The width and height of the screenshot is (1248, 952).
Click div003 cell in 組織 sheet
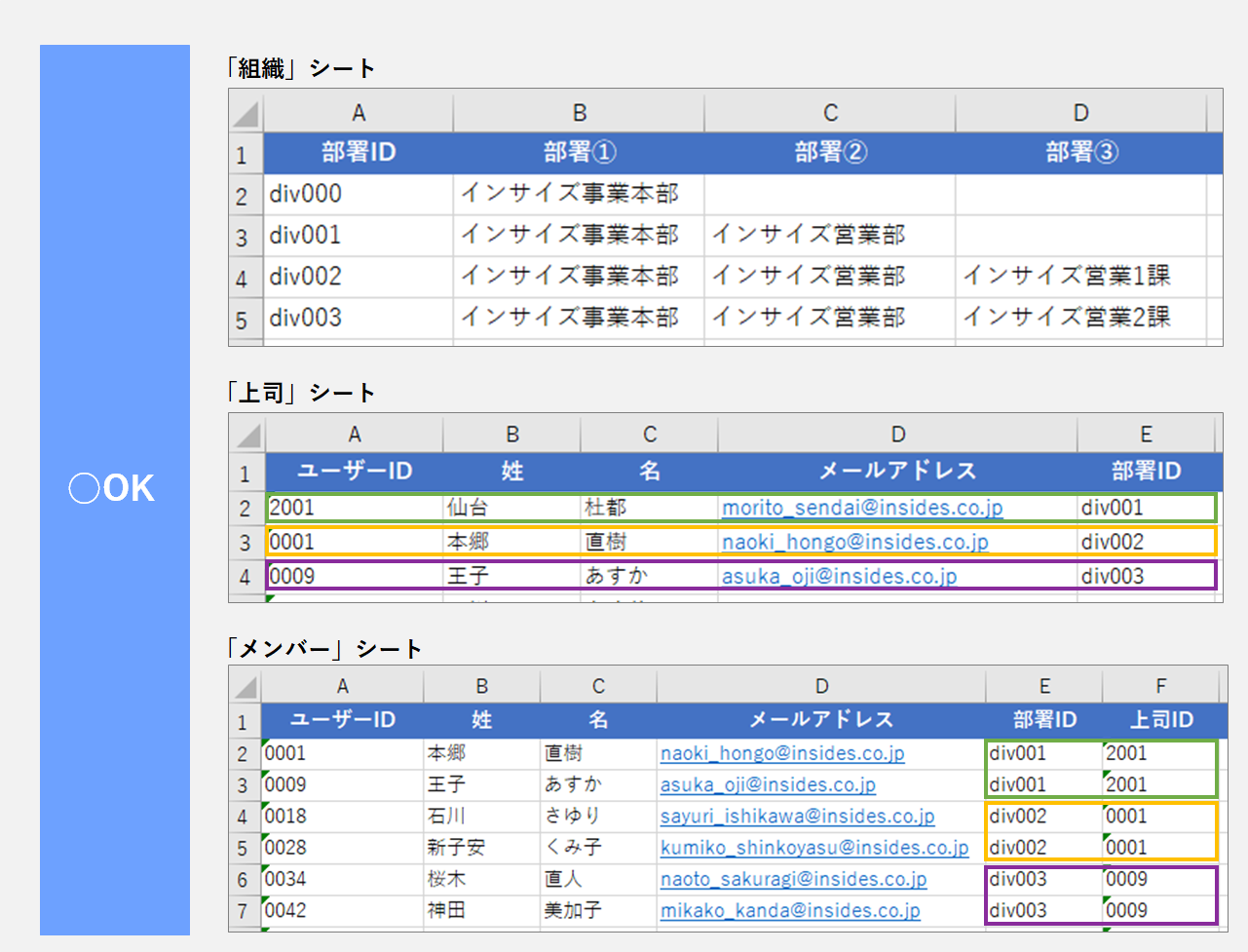[359, 318]
